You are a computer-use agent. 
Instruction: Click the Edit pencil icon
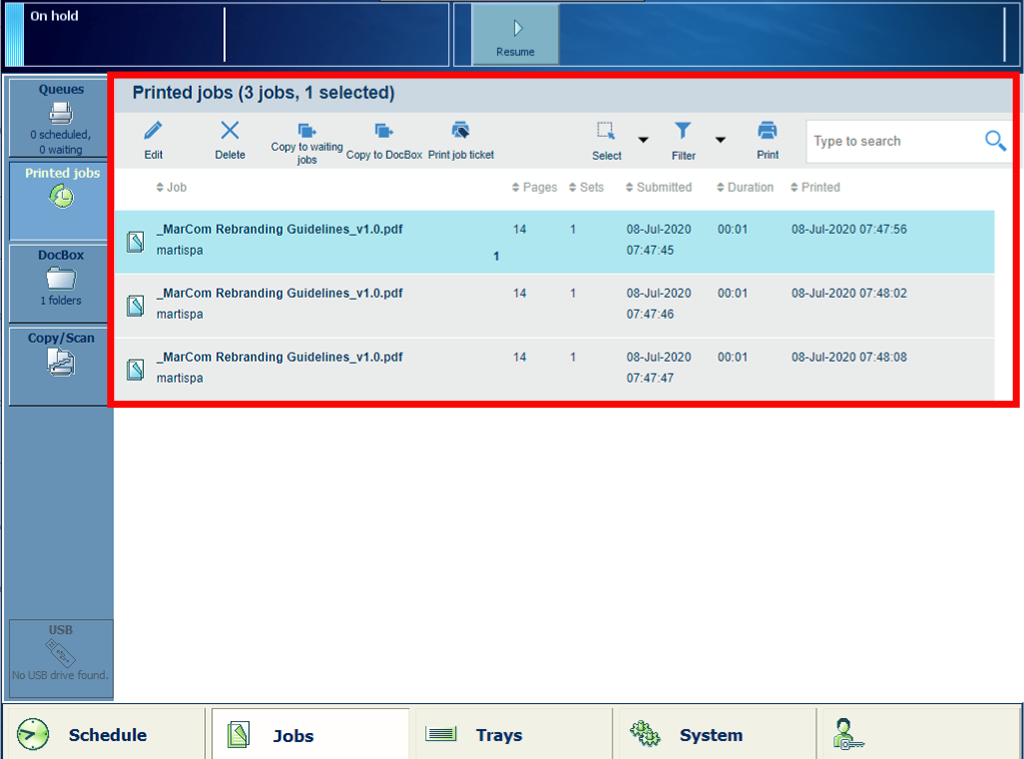(x=153, y=131)
